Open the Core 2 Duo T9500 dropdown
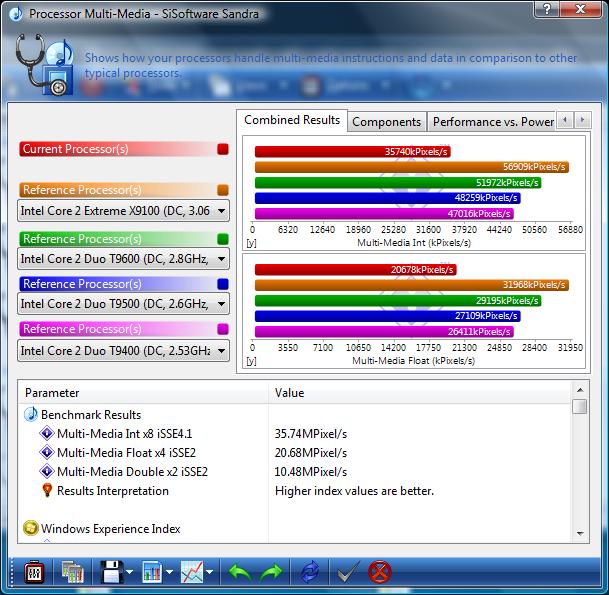The image size is (609, 595). click(x=124, y=304)
